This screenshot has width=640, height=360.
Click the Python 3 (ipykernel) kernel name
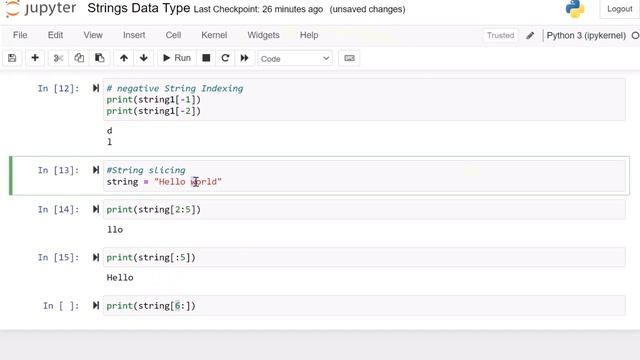(x=586, y=36)
